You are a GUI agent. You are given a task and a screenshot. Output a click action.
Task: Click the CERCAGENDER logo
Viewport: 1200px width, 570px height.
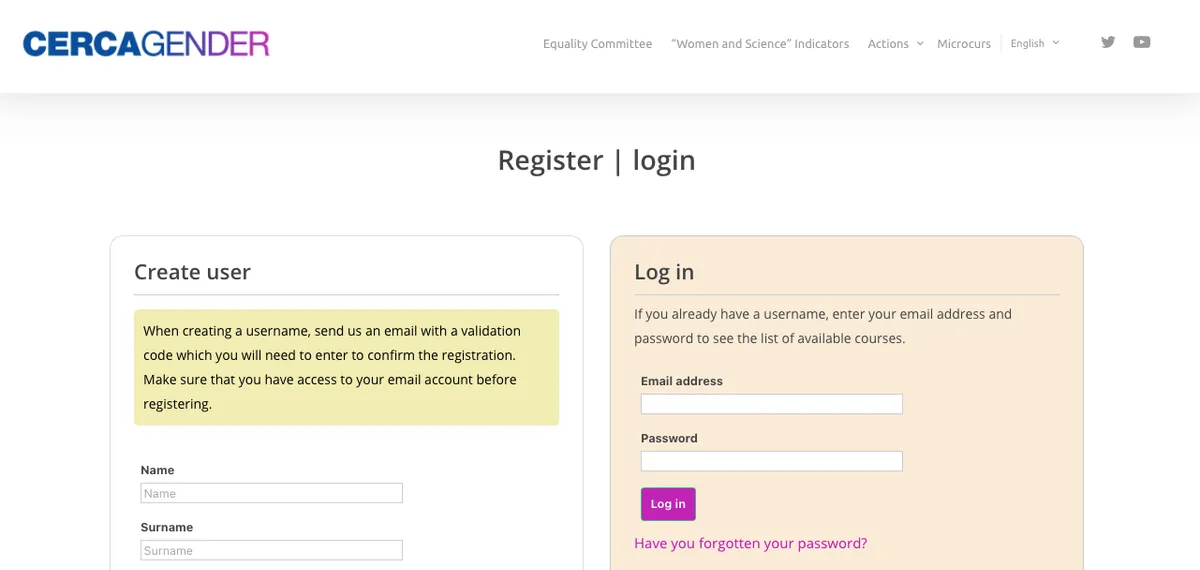[x=146, y=43]
